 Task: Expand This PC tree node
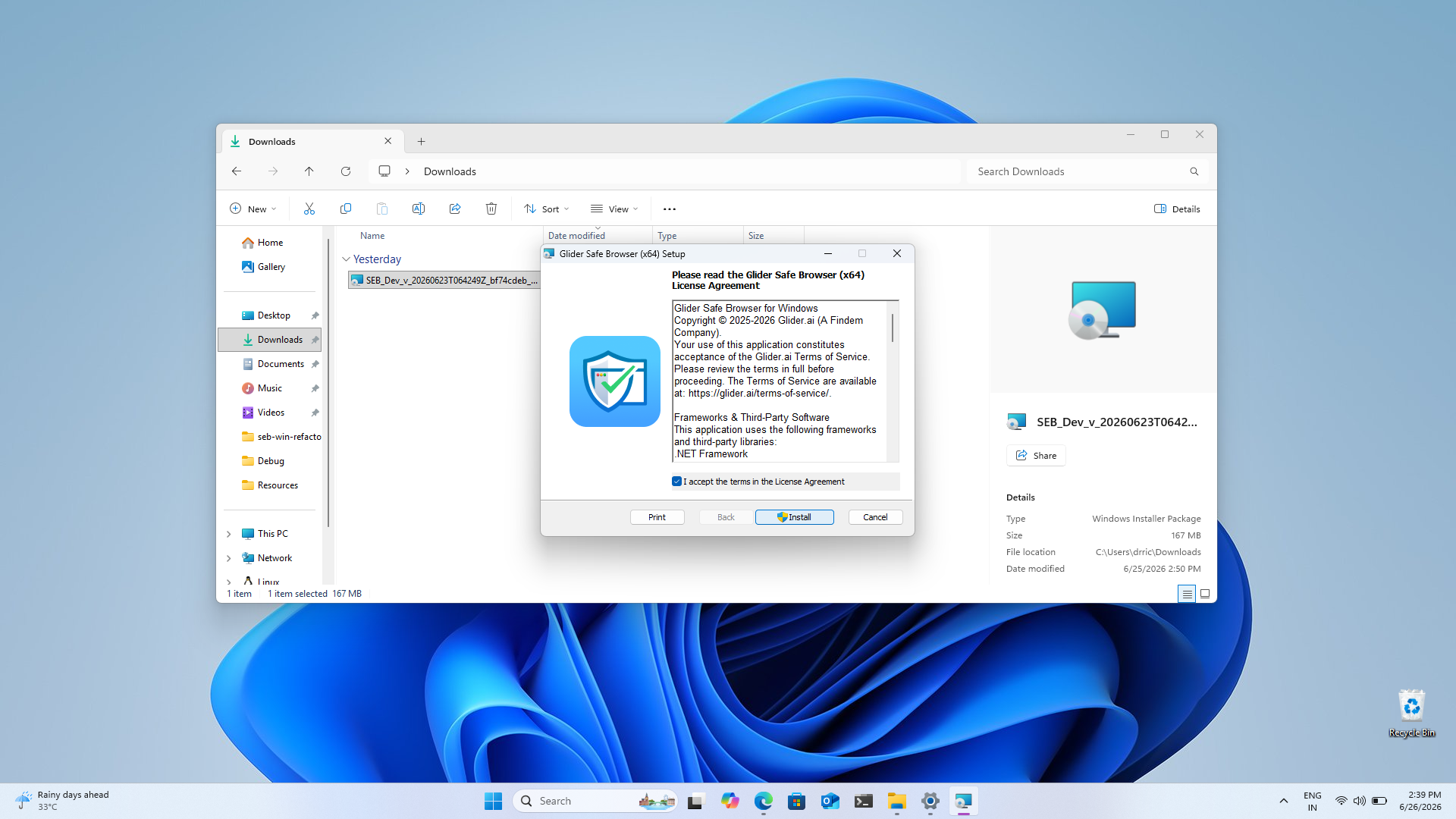[x=229, y=534]
